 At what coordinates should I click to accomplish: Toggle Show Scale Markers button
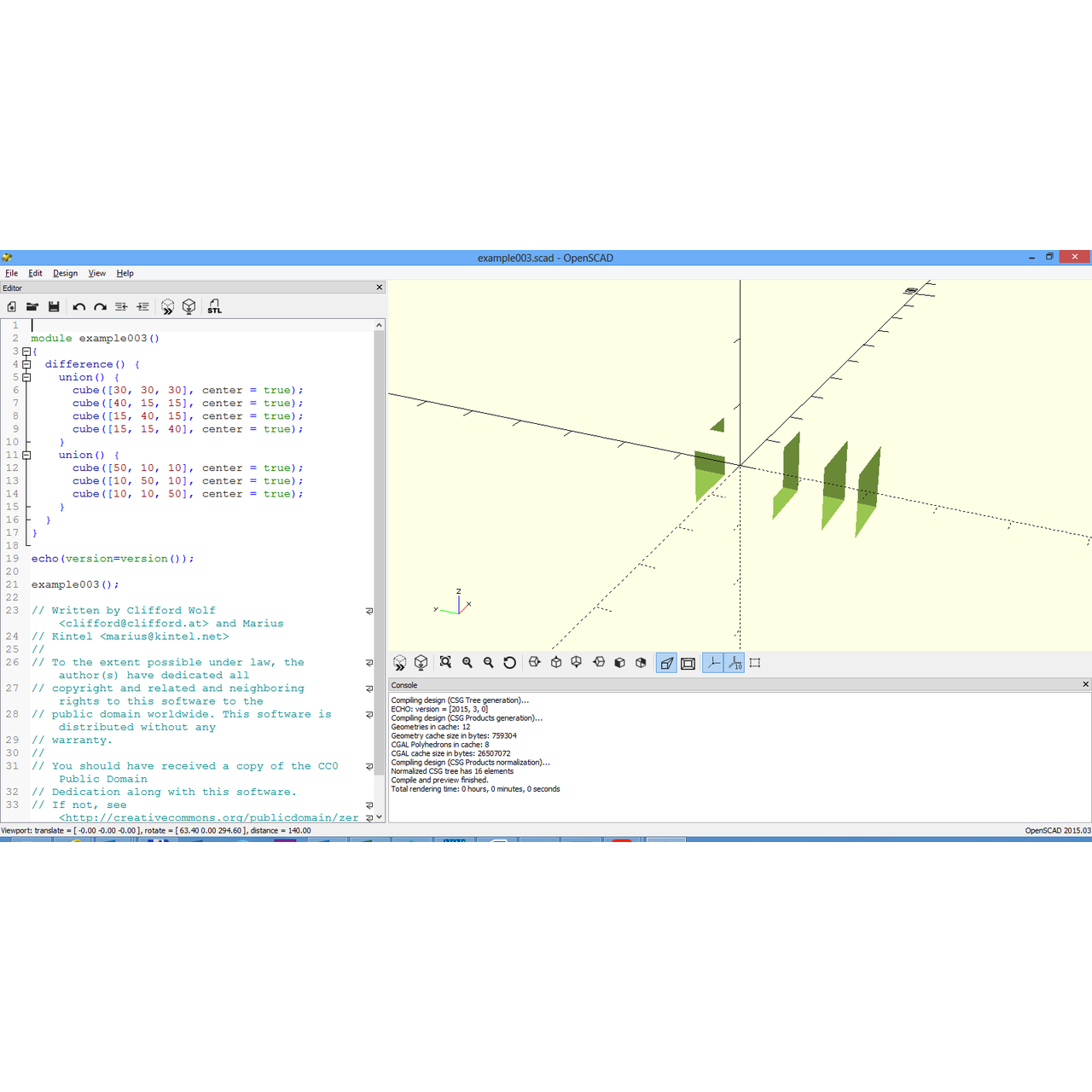click(735, 663)
